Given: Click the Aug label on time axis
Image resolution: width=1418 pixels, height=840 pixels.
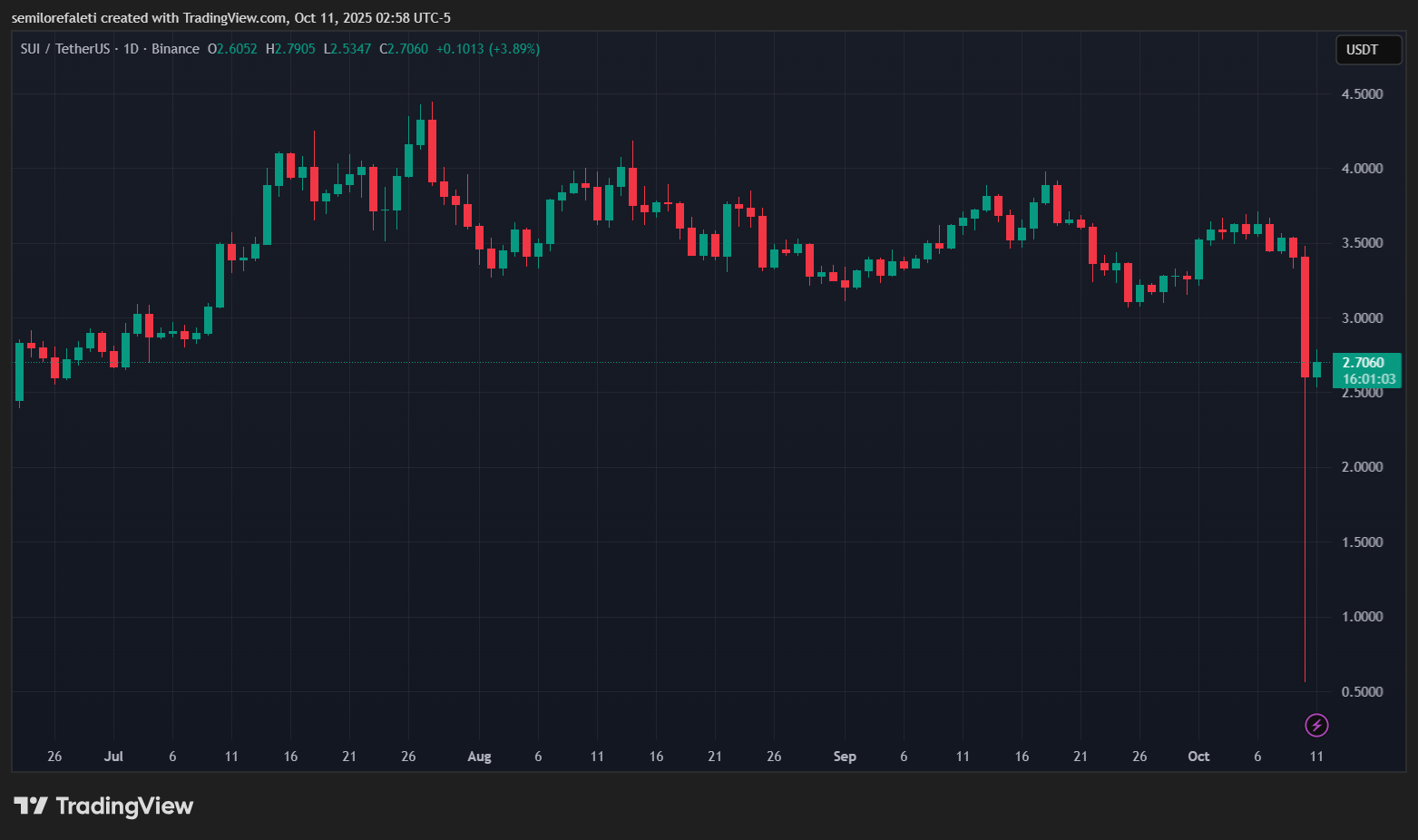Looking at the screenshot, I should (x=479, y=757).
